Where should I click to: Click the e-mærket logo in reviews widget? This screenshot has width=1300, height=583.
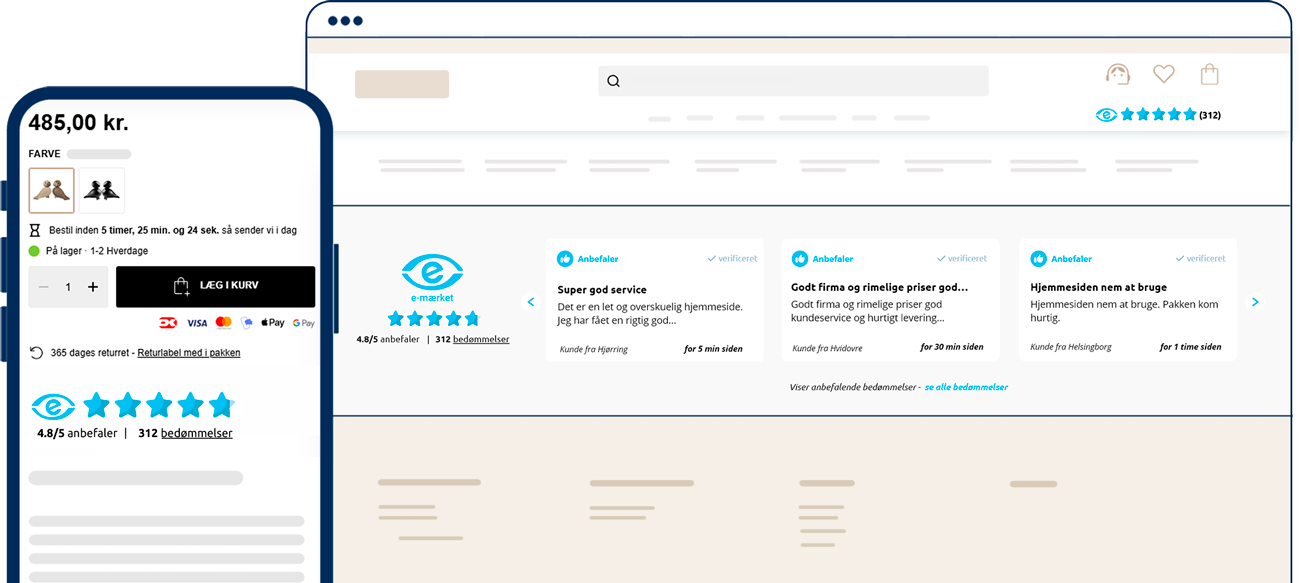coord(432,277)
